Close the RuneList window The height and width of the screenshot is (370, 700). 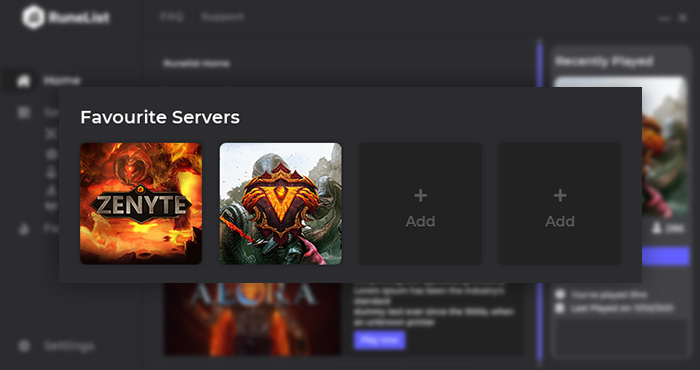tap(683, 18)
